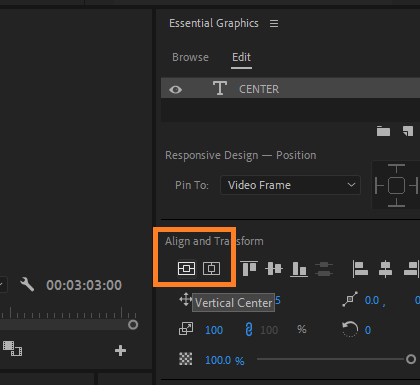The image size is (420, 385).
Task: Click the Vertical Center align icon
Action: coord(186,268)
